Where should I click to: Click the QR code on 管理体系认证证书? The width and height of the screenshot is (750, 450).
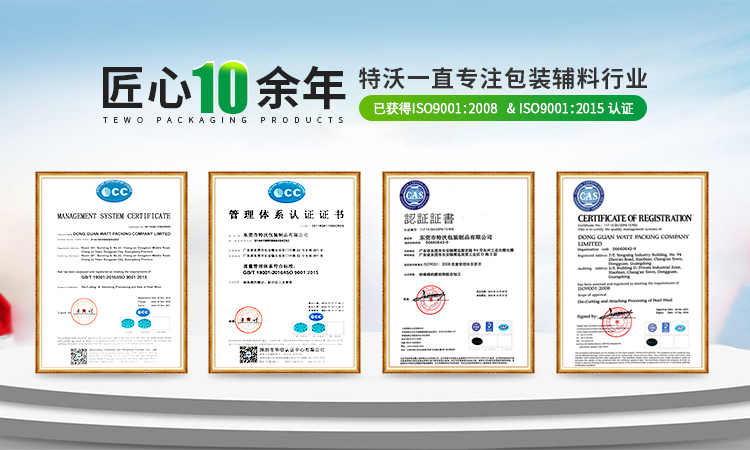point(248,355)
